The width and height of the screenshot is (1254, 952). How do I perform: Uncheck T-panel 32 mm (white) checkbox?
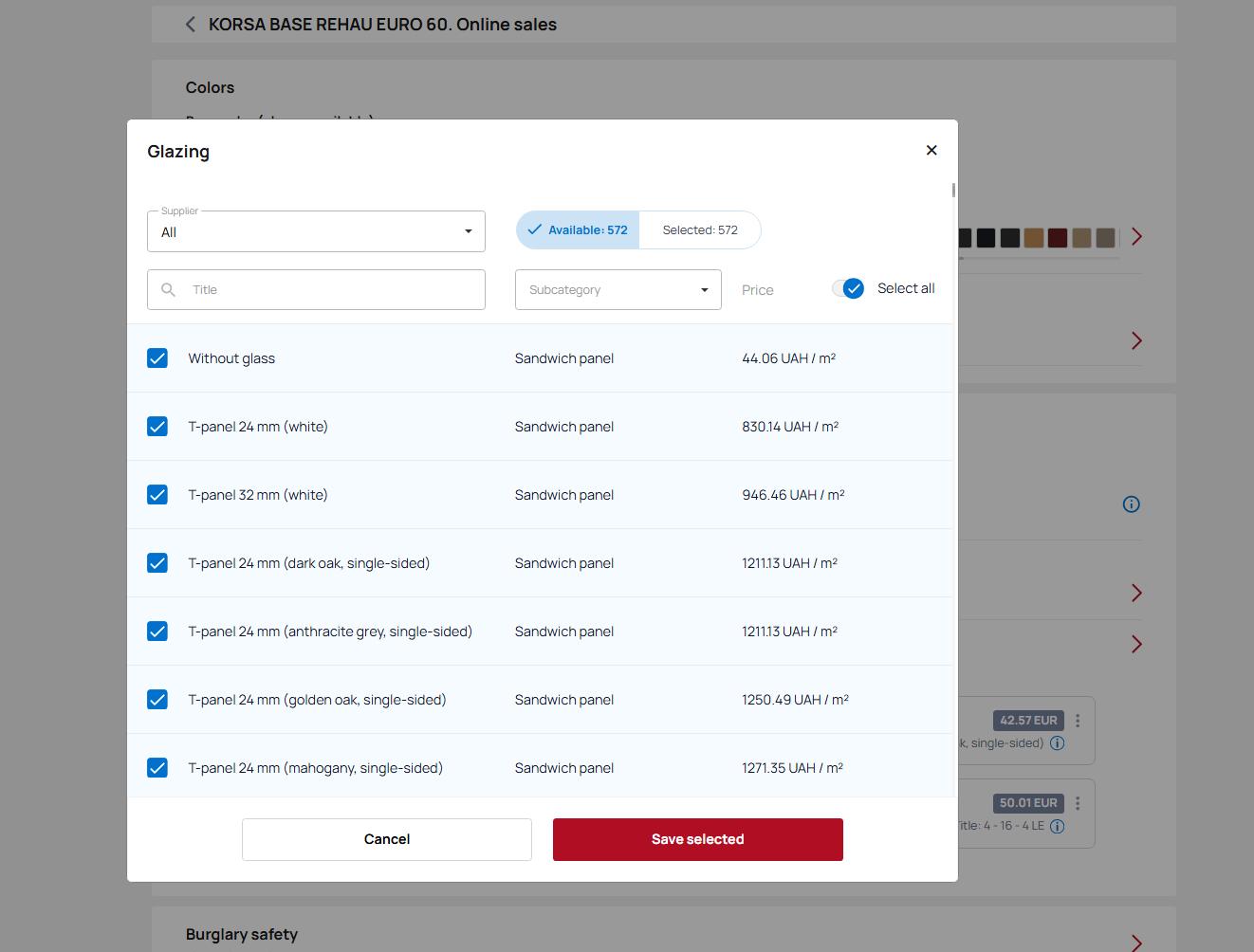[157, 495]
